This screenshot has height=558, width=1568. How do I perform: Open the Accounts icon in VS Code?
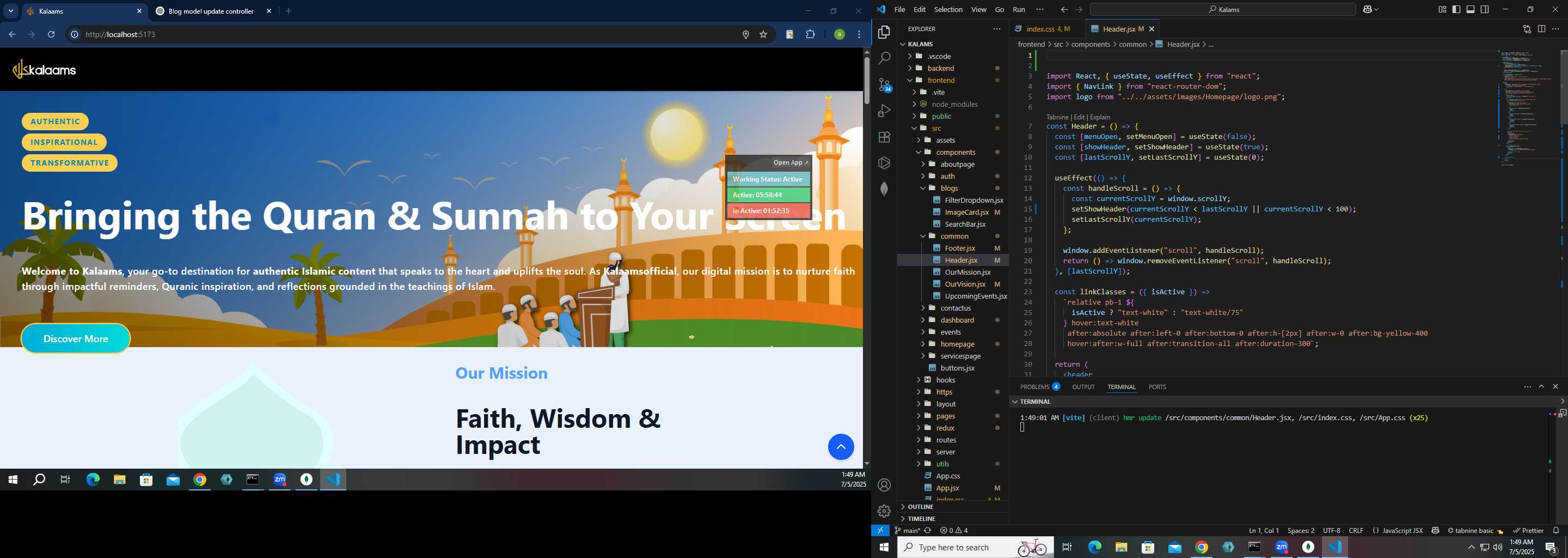coord(884,485)
